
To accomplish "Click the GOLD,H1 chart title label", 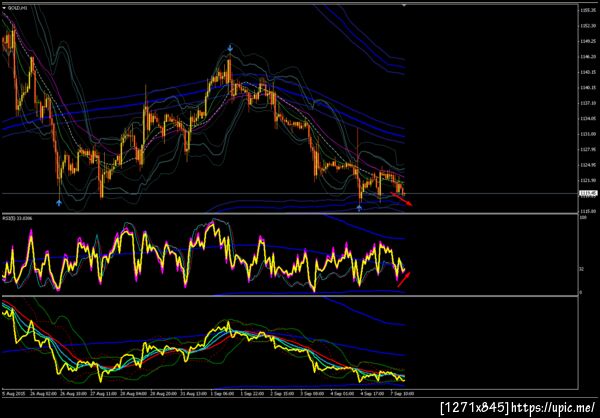I will pos(17,8).
